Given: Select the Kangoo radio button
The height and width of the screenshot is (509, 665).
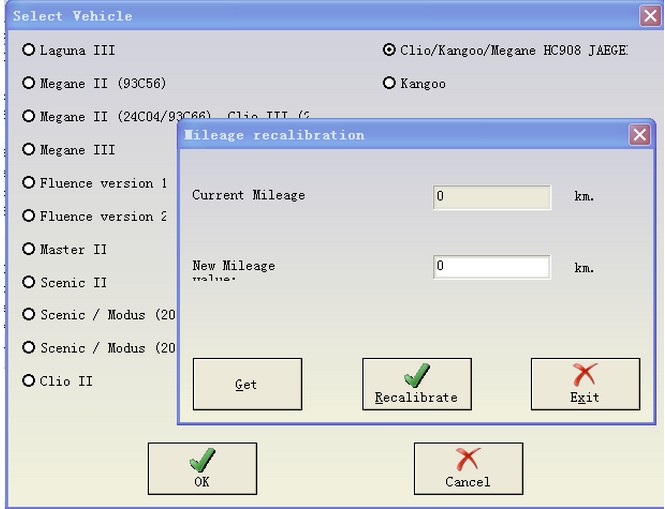Looking at the screenshot, I should pyautogui.click(x=389, y=83).
